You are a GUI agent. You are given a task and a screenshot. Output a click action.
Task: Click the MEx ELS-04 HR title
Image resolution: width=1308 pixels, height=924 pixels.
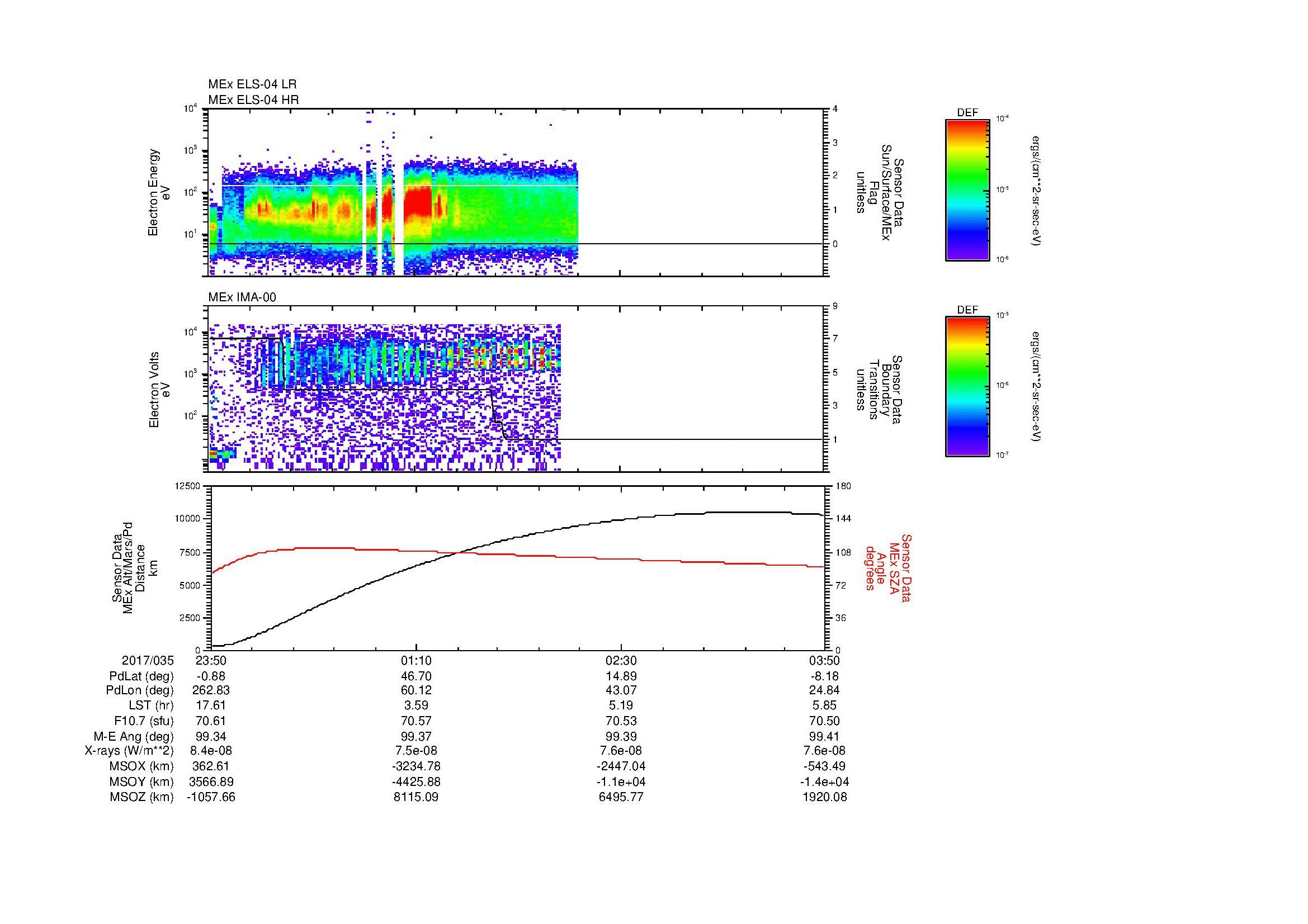253,99
